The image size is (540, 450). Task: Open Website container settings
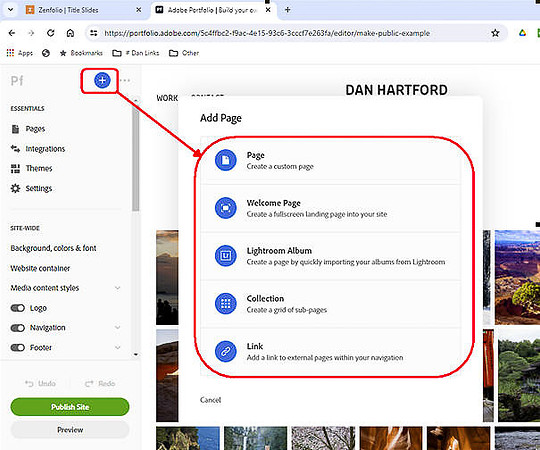(40, 268)
